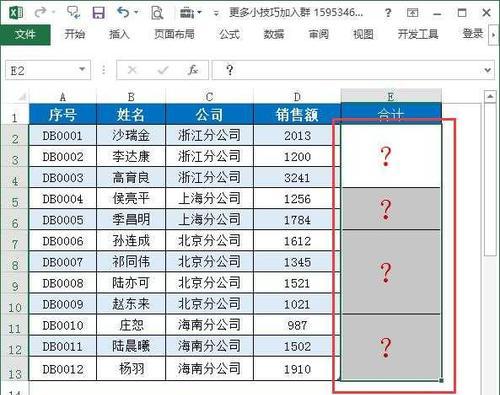Screen dimensions: 500x395
Task: Select column A header
Action: [x=63, y=97]
